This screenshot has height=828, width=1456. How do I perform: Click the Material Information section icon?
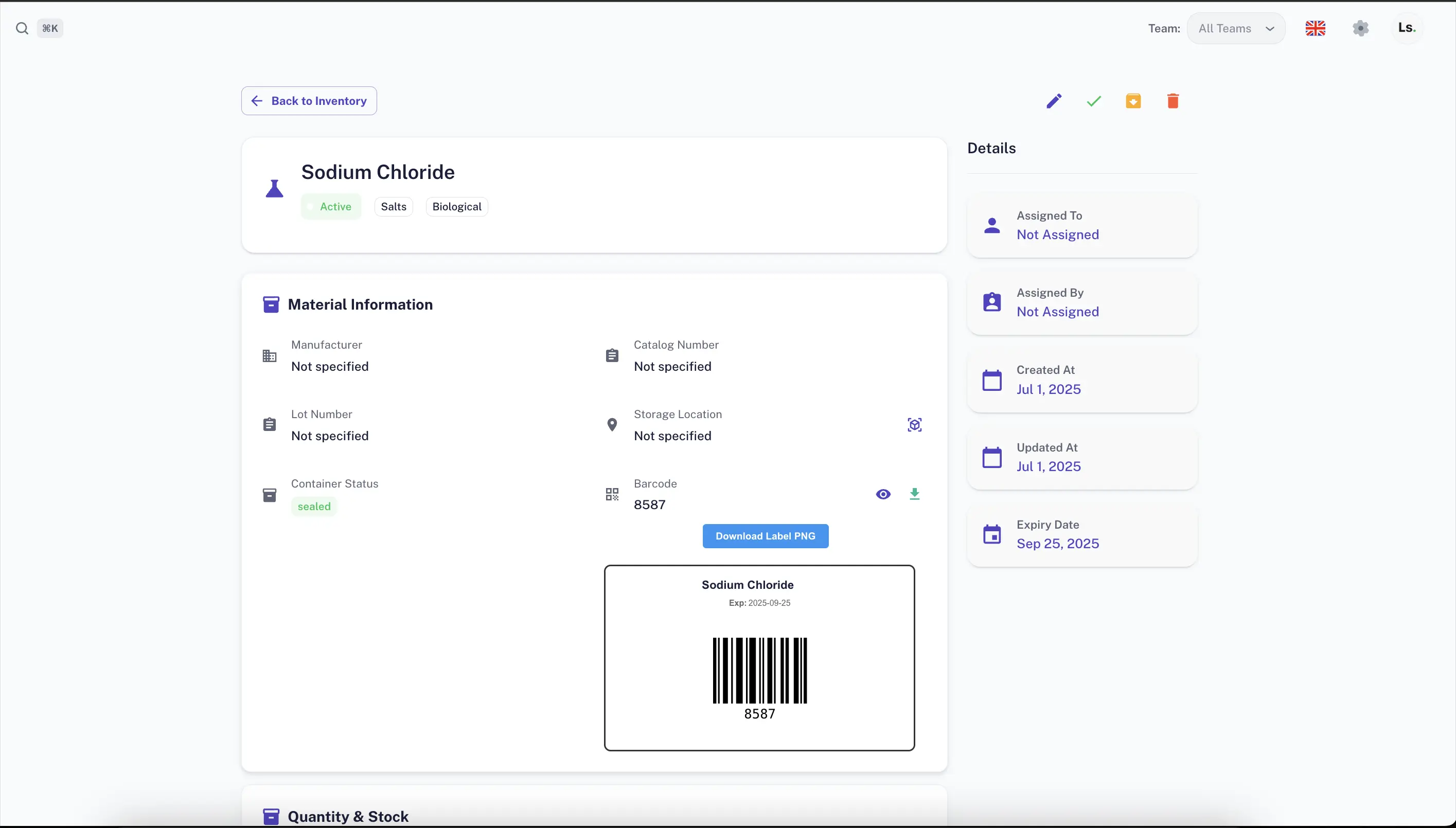tap(271, 305)
